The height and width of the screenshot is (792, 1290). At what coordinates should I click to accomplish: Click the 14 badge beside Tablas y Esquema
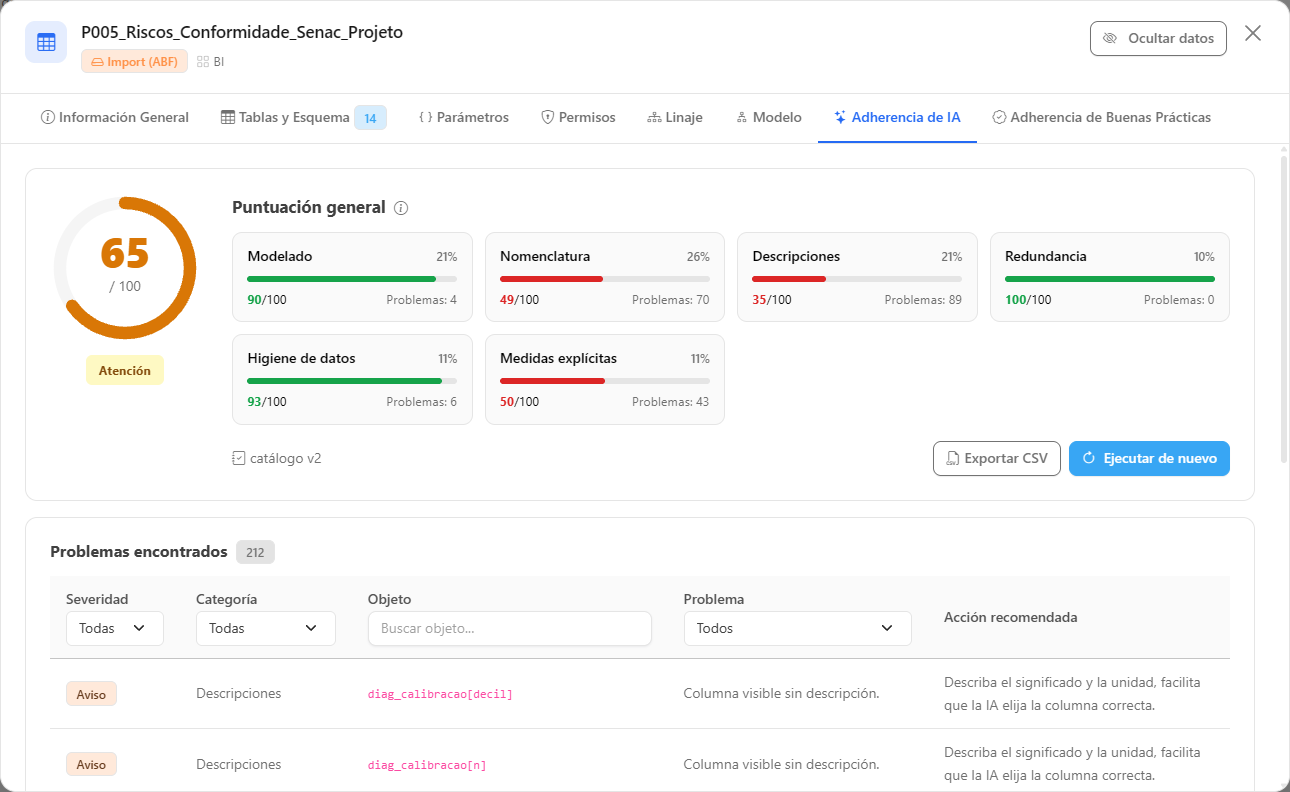pos(370,118)
